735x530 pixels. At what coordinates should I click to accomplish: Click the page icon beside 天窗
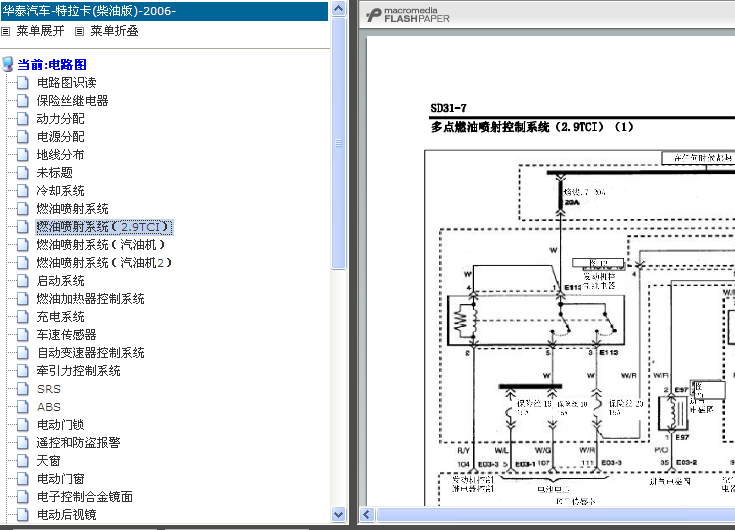pos(23,461)
